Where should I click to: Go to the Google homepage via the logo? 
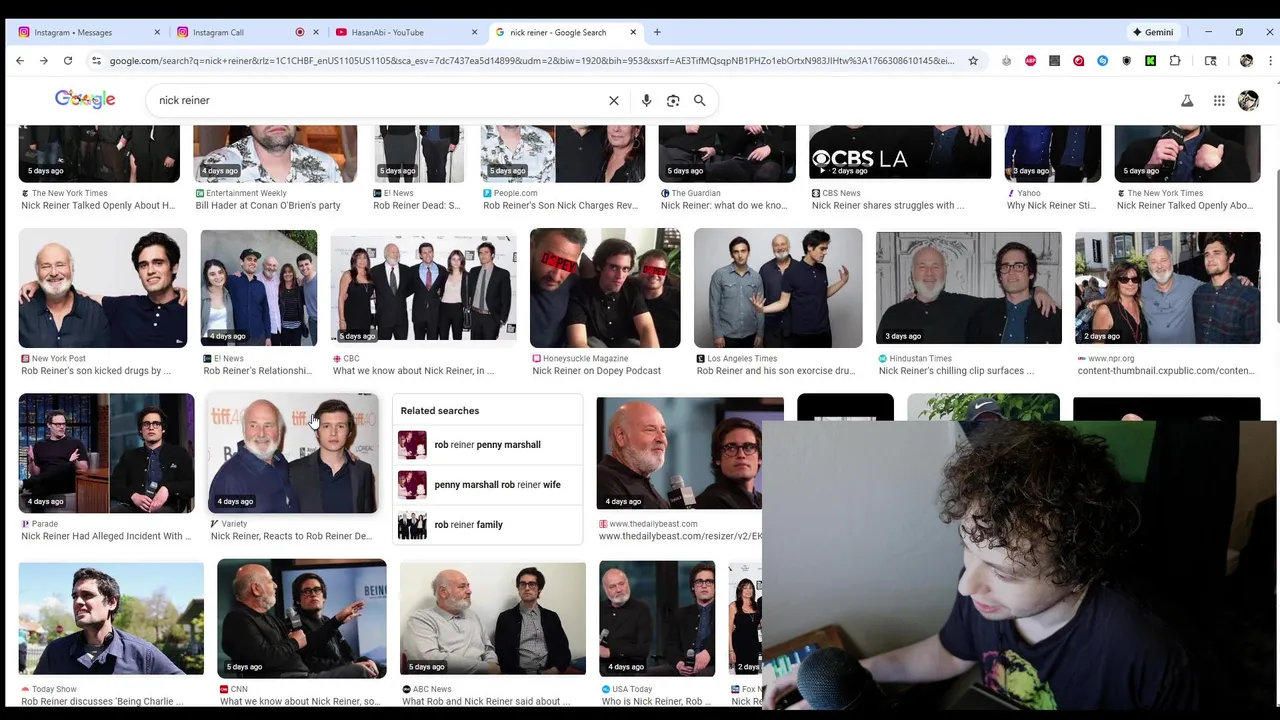(x=85, y=99)
